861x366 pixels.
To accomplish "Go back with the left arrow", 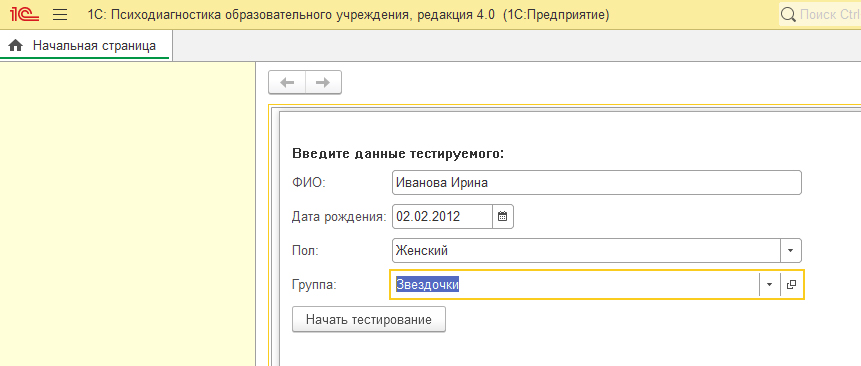I will click(287, 82).
